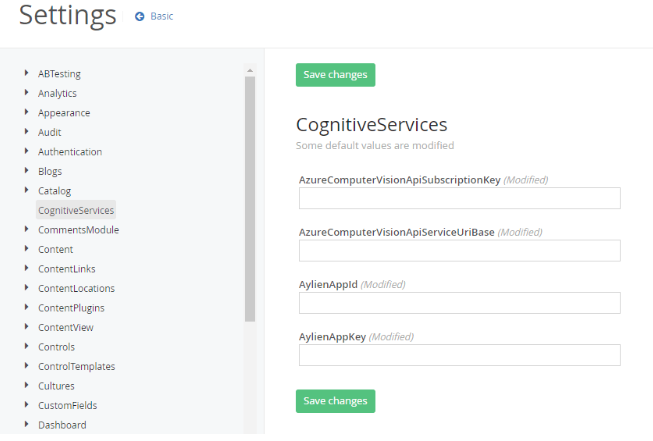Viewport: 653px width, 441px height.
Task: Expand the ContentLinks tree node arrow
Action: click(27, 268)
